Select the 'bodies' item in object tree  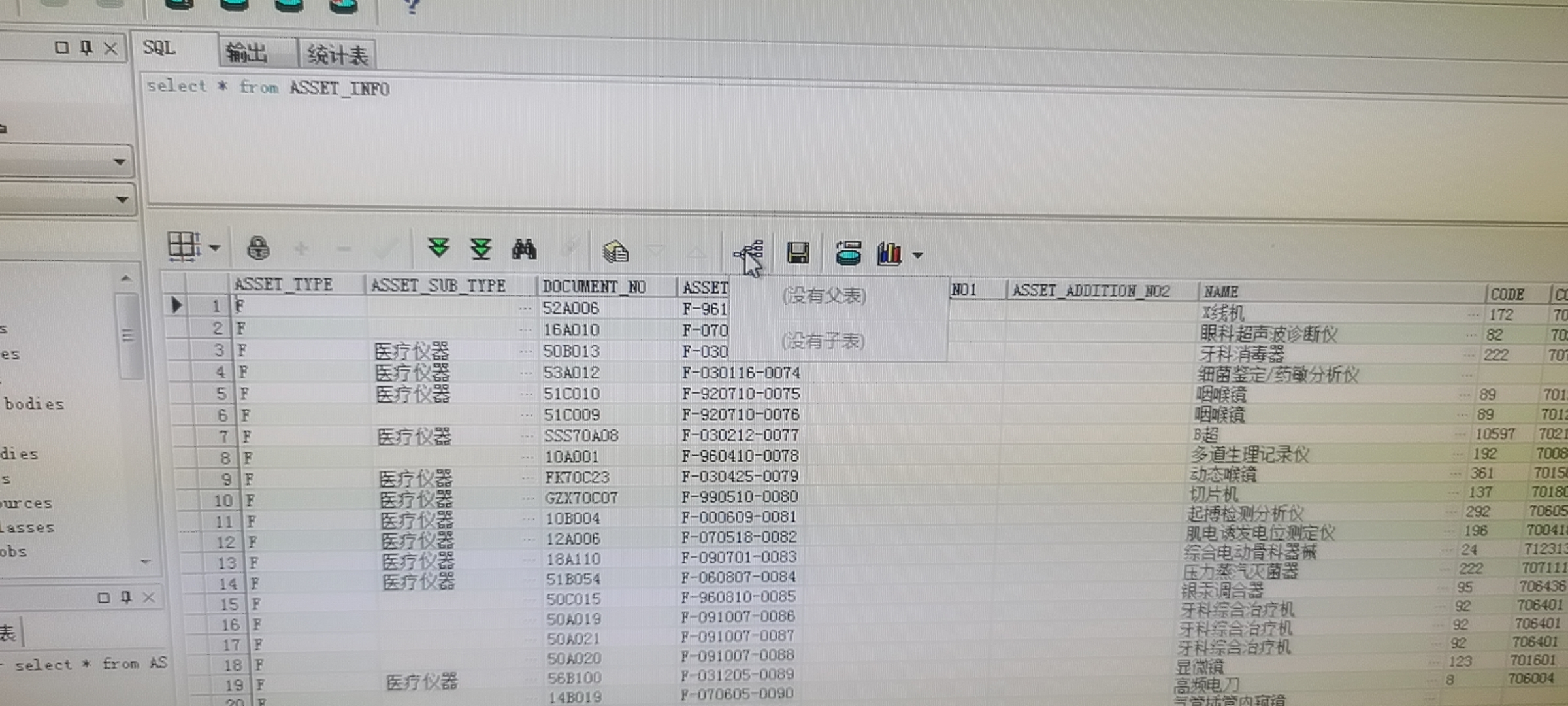(34, 404)
